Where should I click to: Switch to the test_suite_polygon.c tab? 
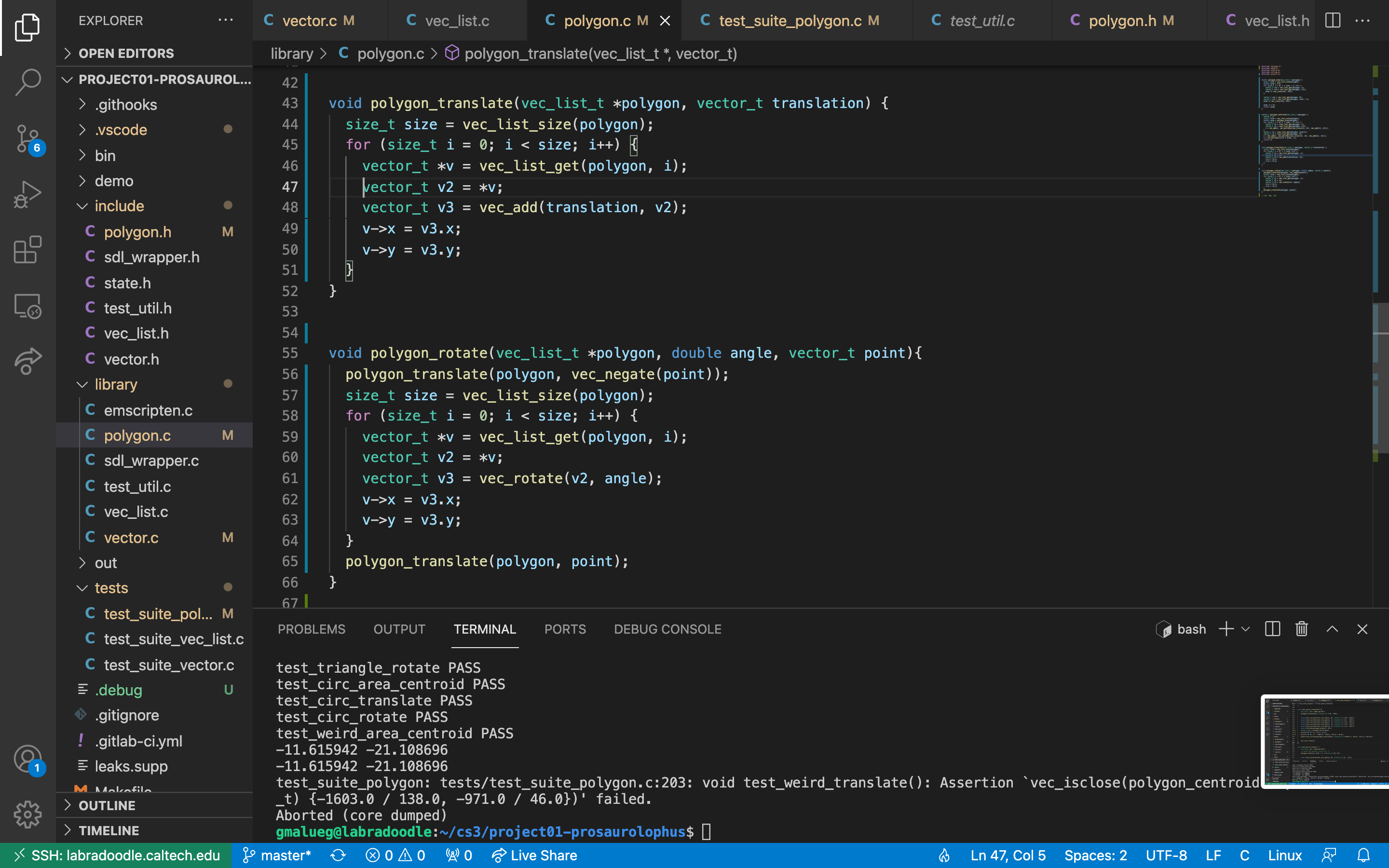pyautogui.click(x=790, y=21)
